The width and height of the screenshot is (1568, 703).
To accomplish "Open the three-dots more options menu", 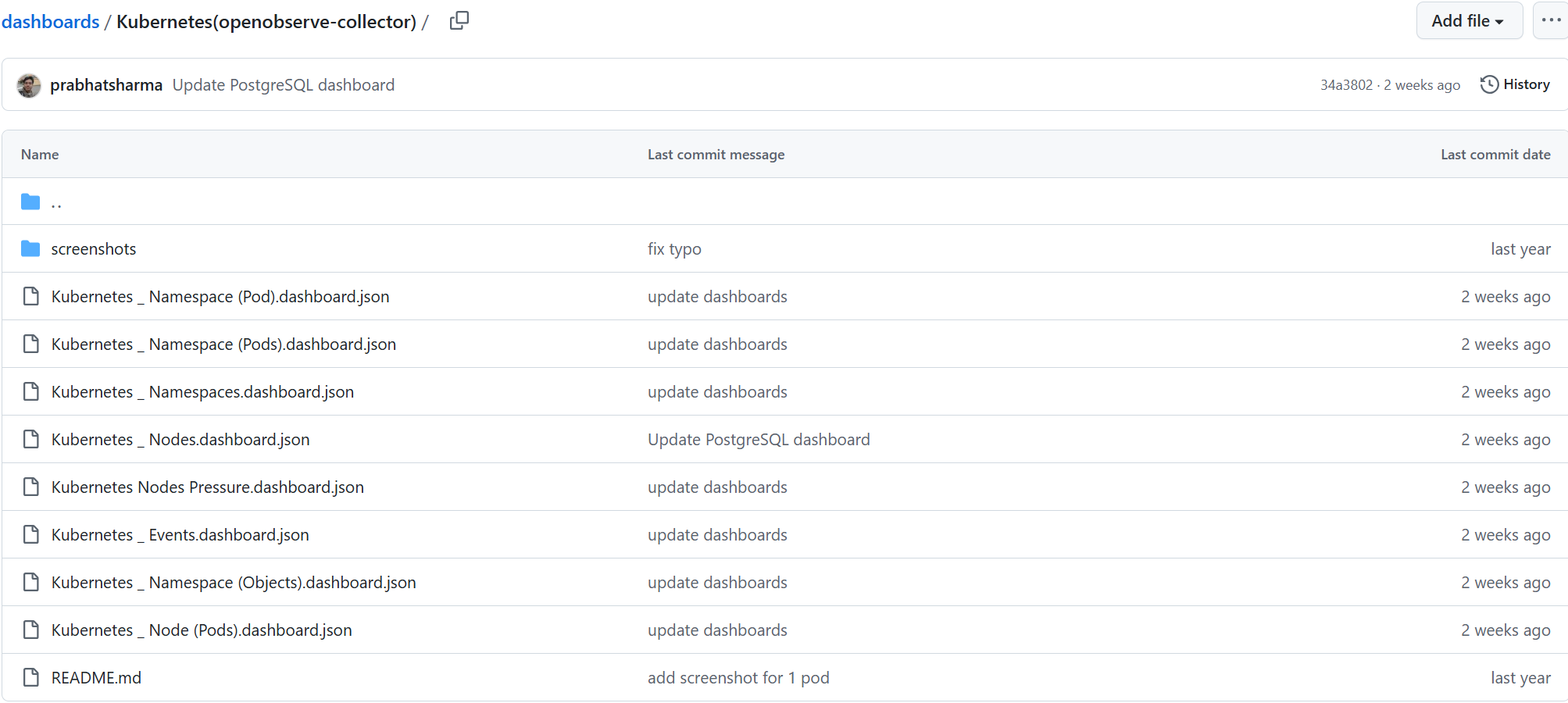I will [x=1551, y=21].
